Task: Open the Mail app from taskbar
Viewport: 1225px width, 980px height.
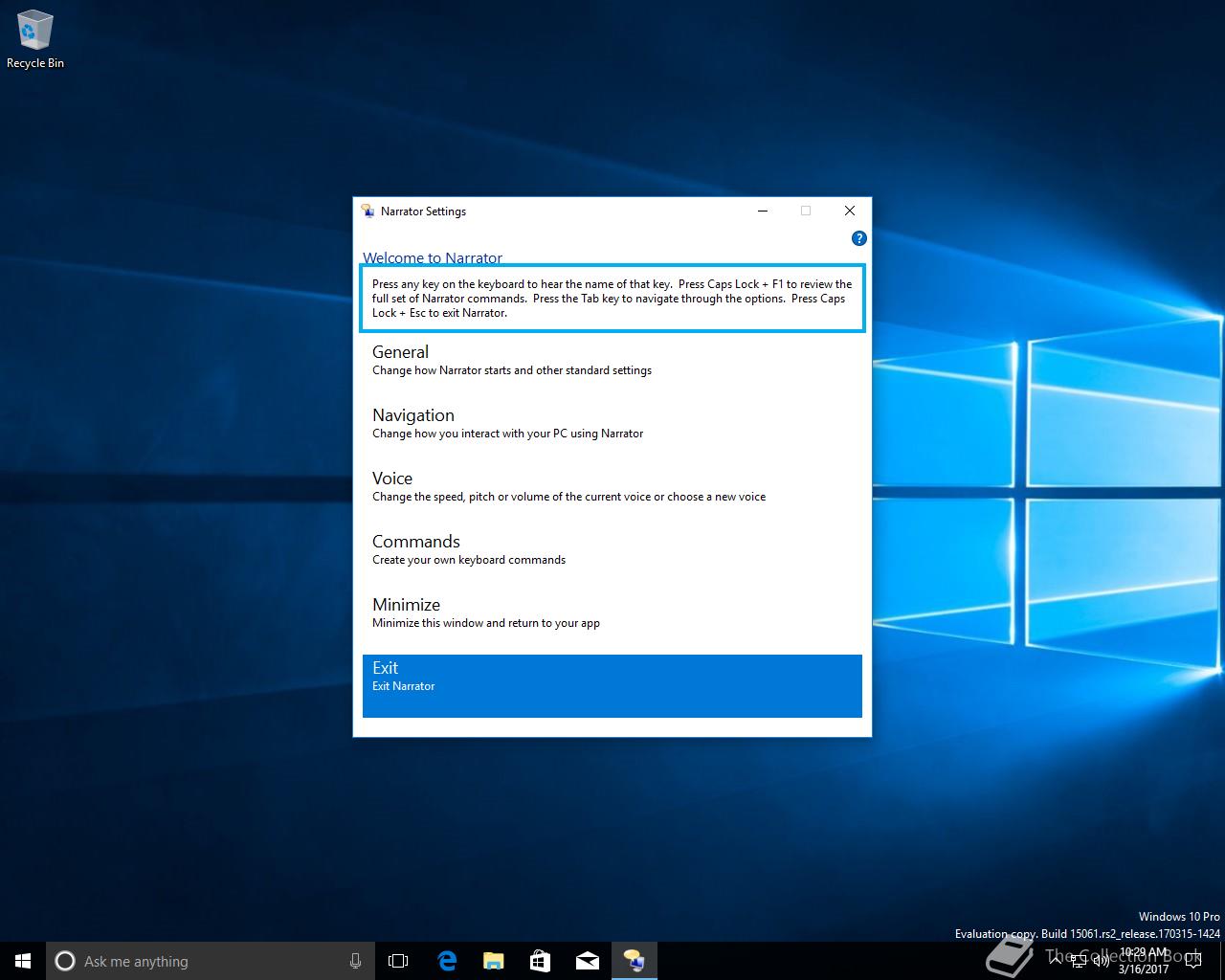Action: tap(587, 961)
